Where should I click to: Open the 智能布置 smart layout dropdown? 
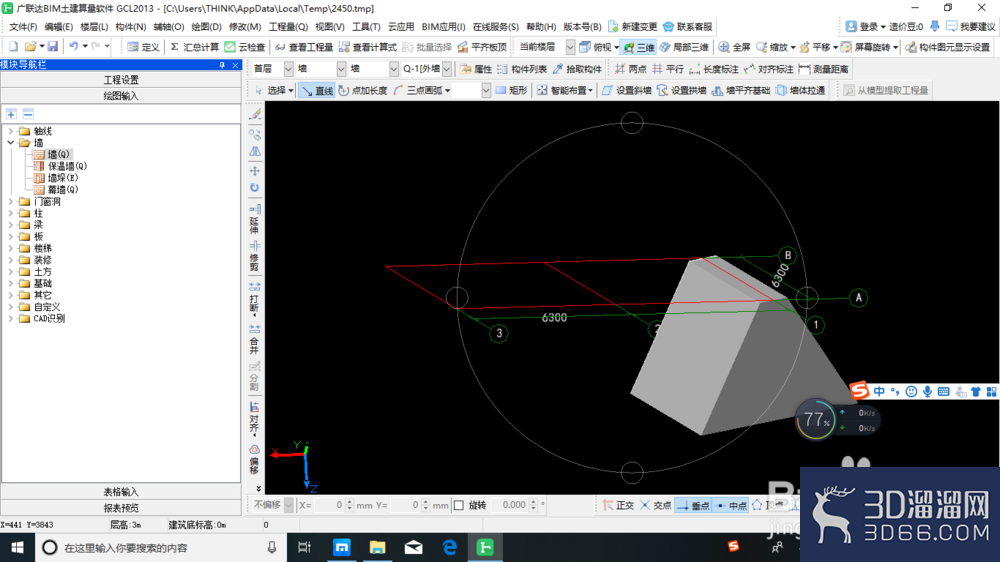point(590,91)
